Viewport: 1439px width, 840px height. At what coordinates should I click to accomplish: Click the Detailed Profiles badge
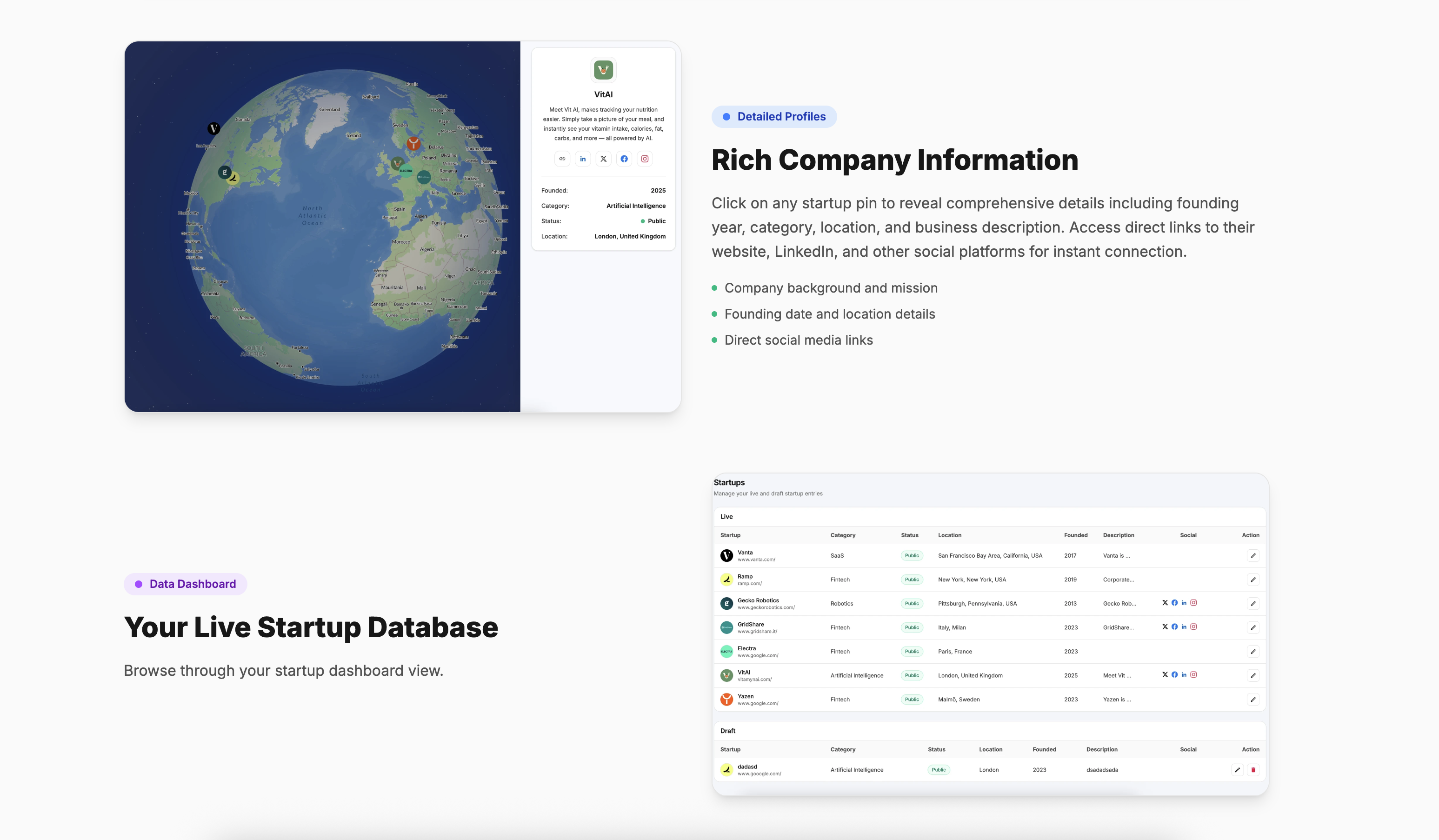point(774,116)
